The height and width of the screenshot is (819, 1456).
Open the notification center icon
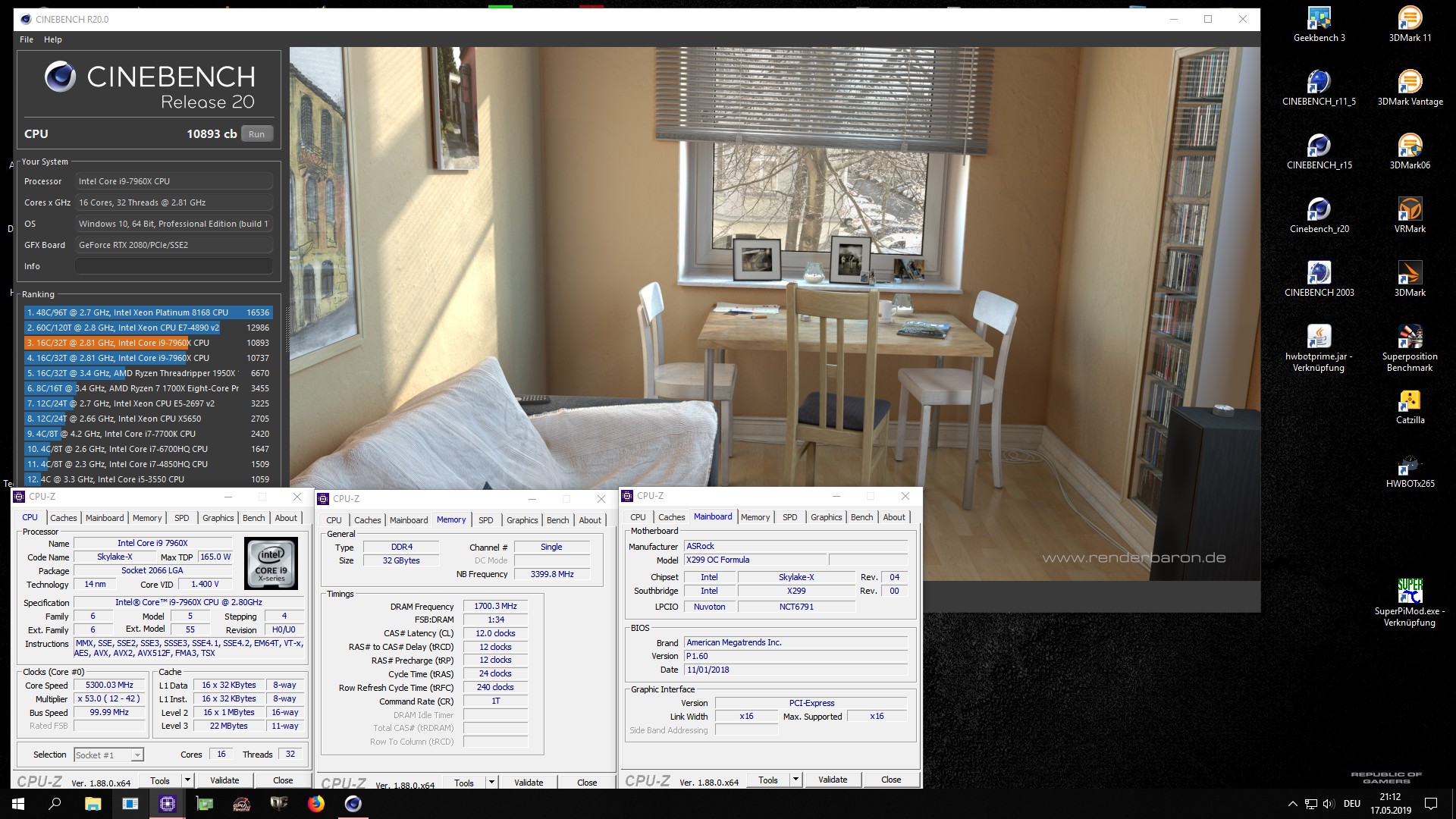pos(1431,804)
